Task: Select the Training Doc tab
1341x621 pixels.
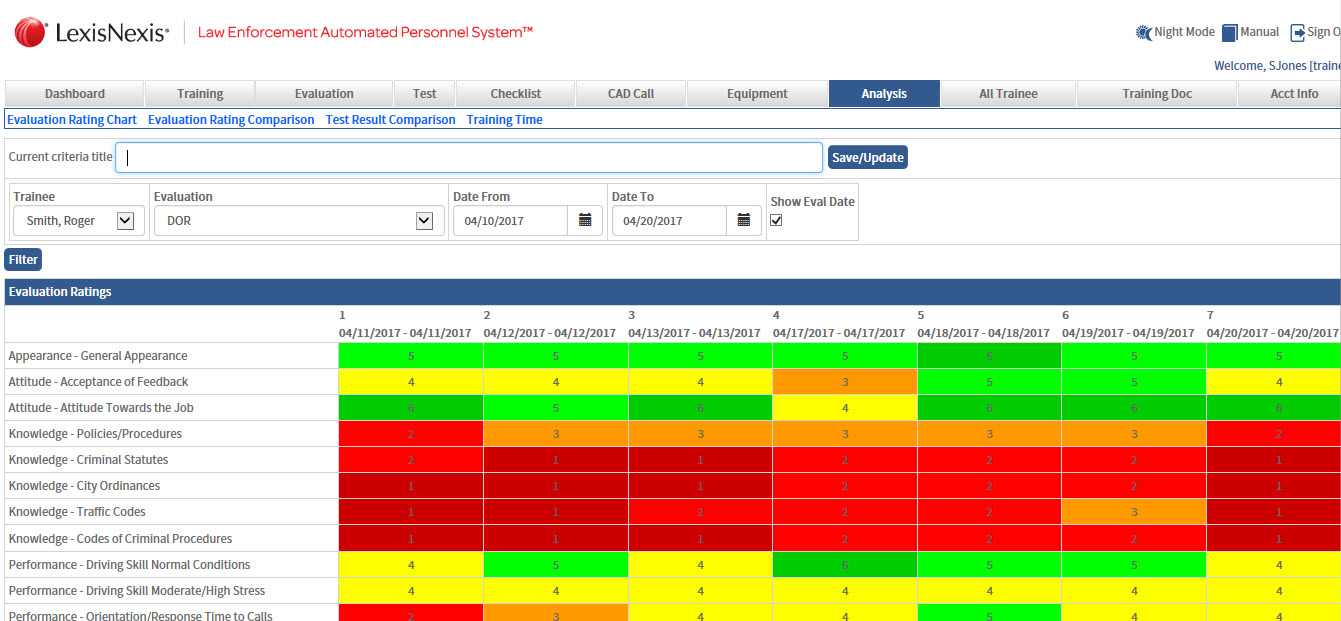Action: click(x=1156, y=94)
